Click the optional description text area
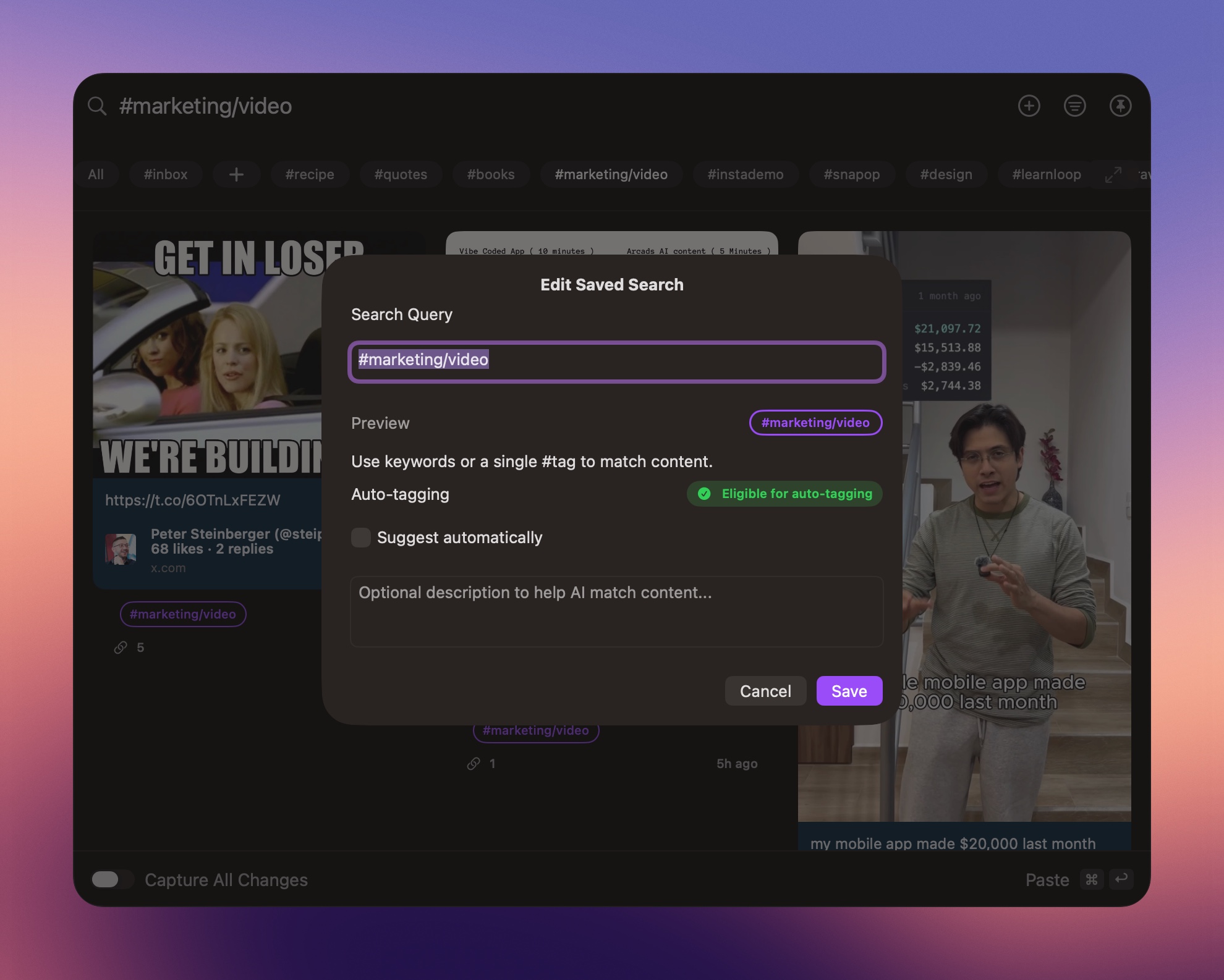The width and height of the screenshot is (1224, 980). pos(616,612)
